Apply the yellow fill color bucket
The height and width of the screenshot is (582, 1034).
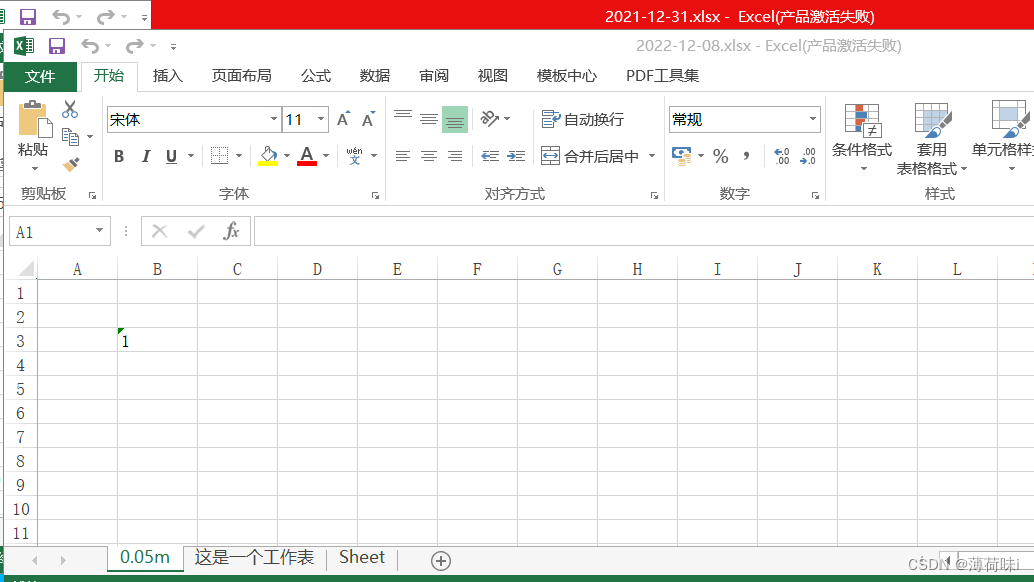(x=268, y=156)
